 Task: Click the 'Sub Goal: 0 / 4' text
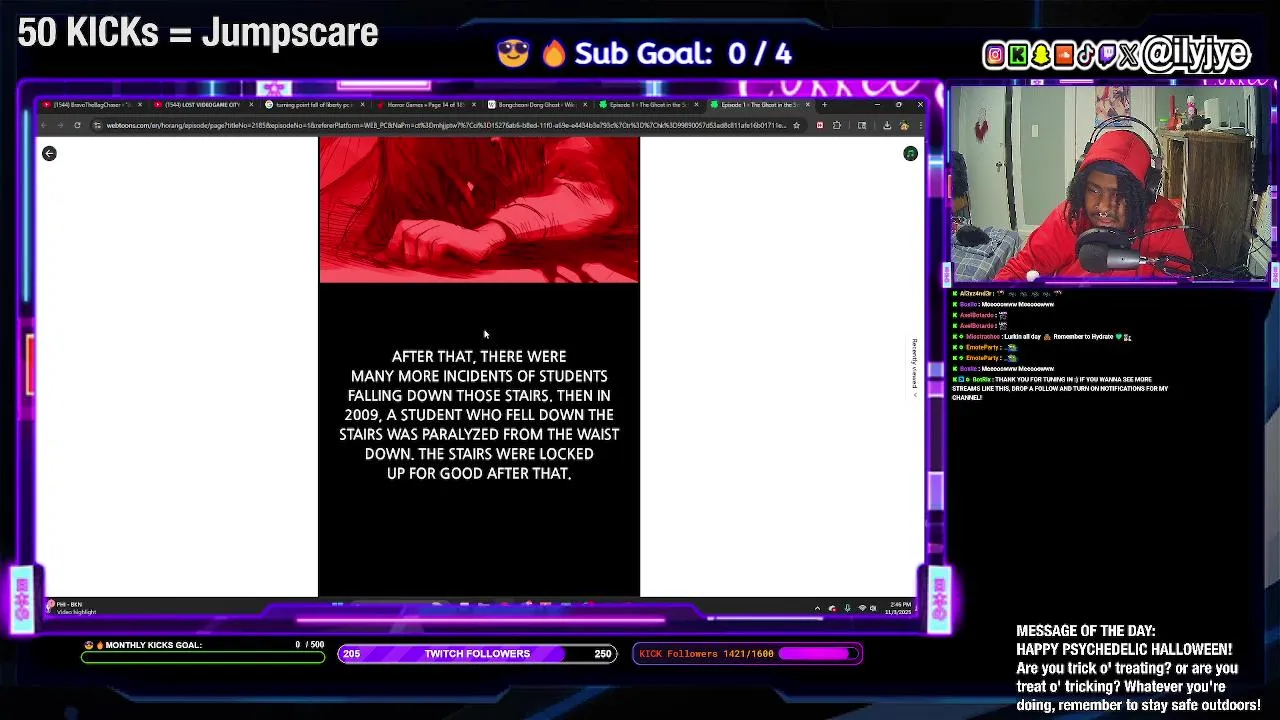(x=683, y=53)
